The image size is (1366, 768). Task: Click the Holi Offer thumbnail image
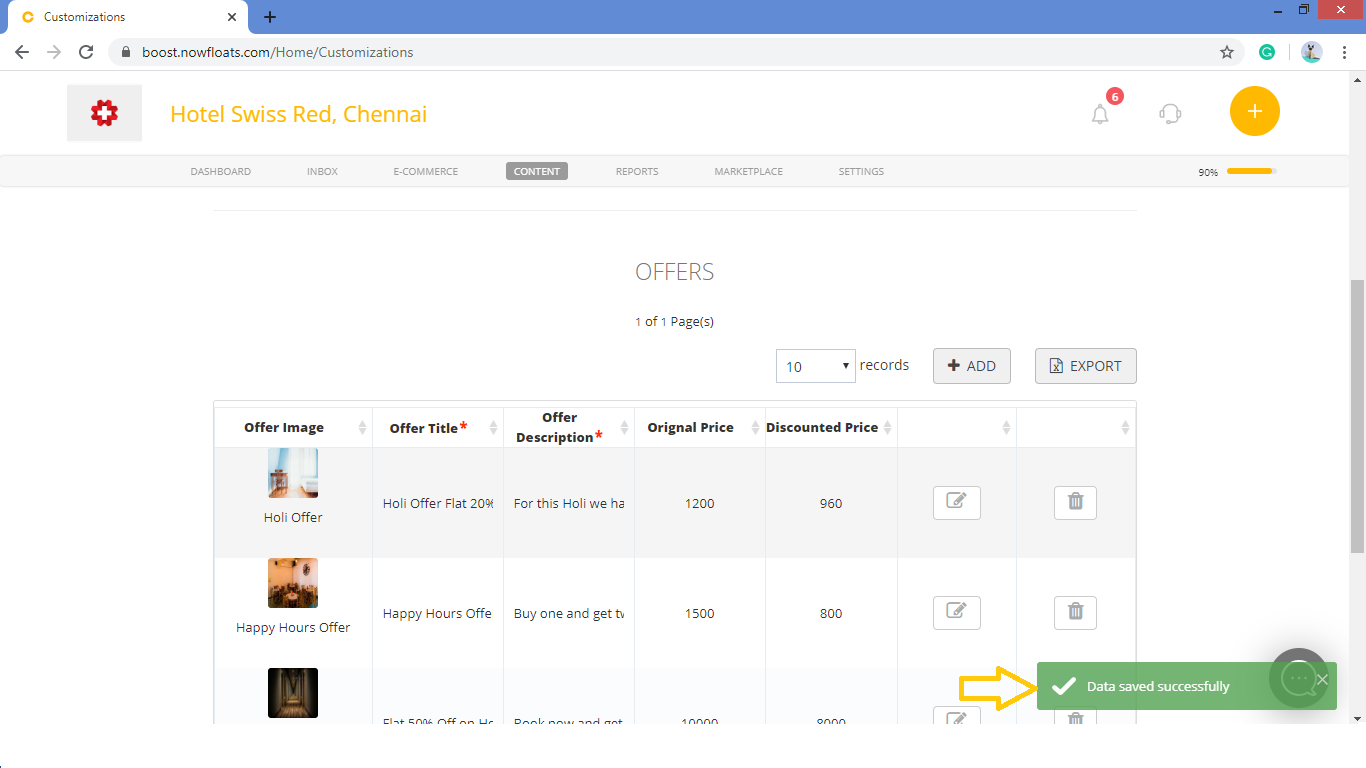coord(293,473)
